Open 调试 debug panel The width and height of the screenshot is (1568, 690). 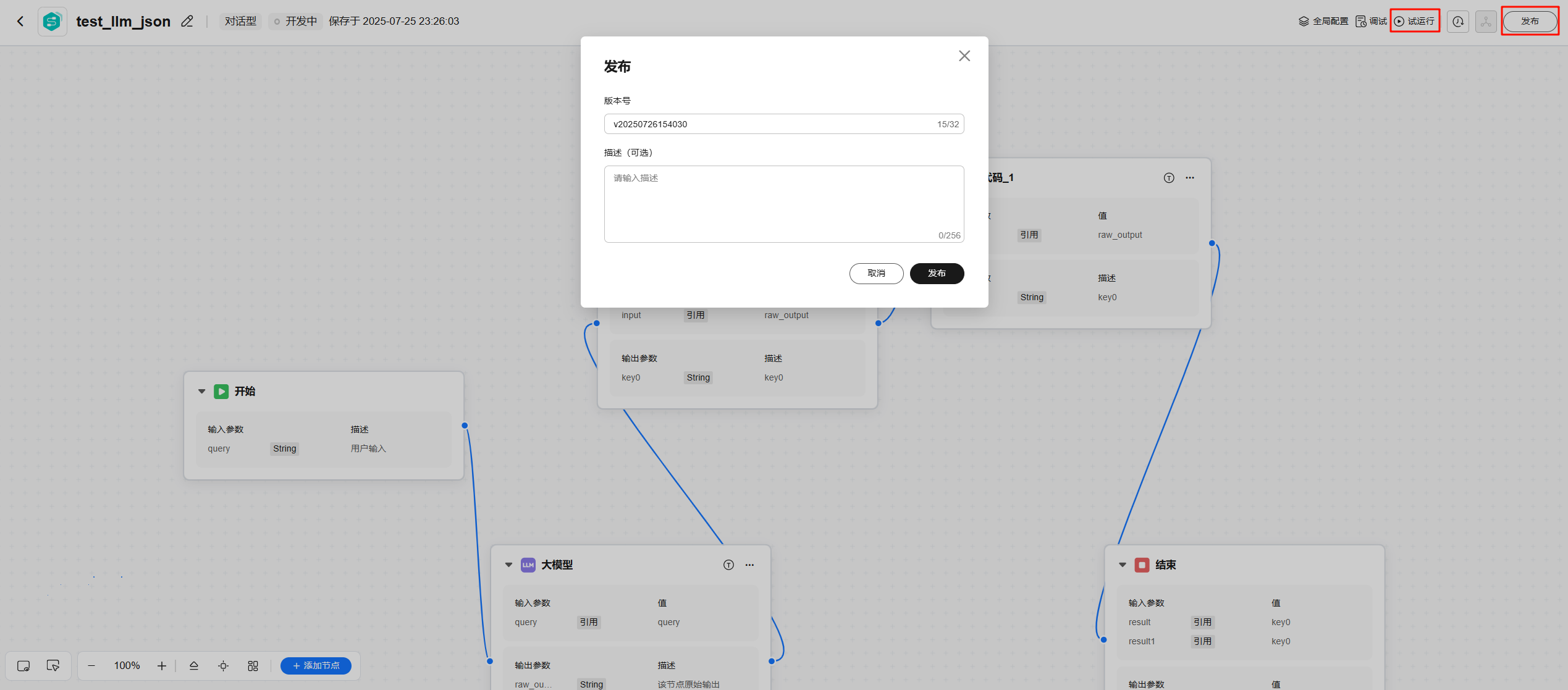point(1371,22)
